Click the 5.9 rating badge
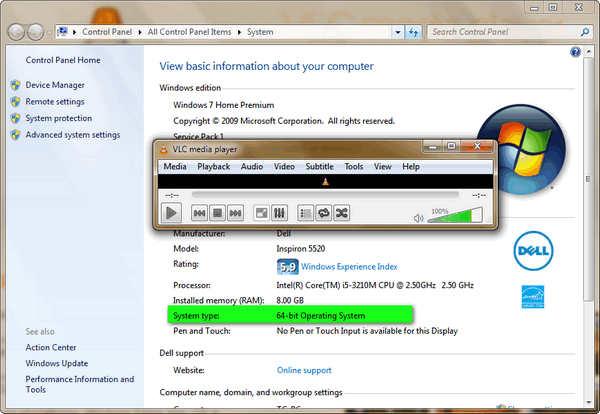This screenshot has height=414, width=600. click(x=288, y=267)
